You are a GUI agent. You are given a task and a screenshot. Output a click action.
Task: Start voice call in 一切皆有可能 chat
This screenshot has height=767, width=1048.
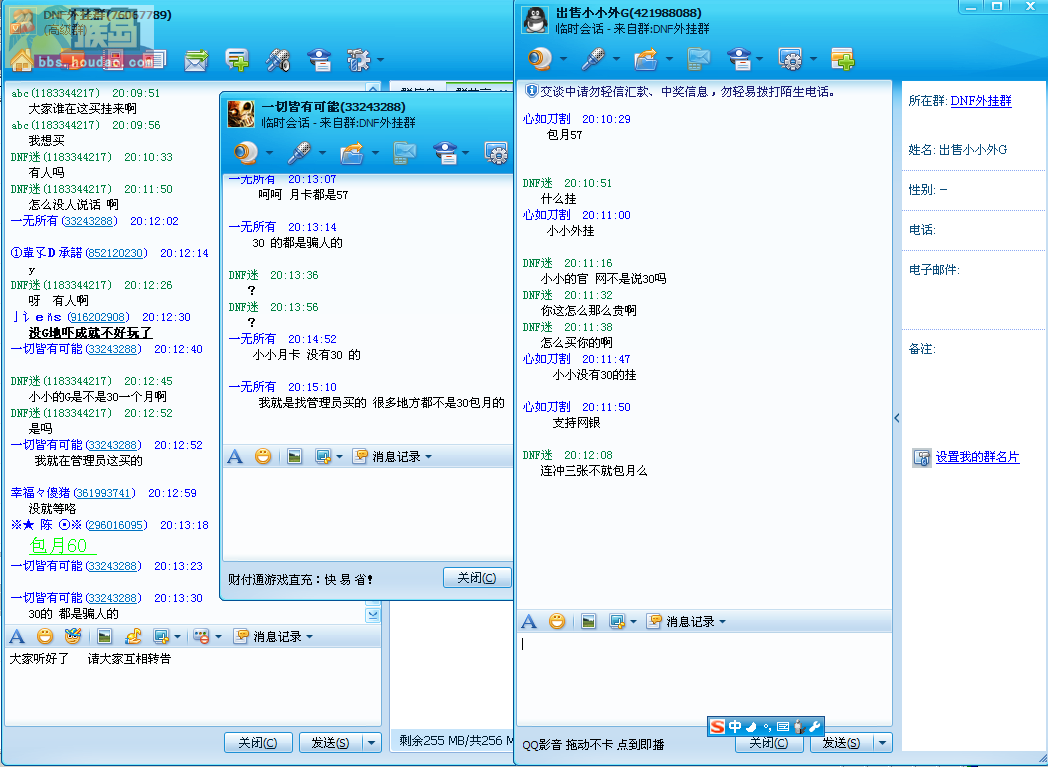[299, 153]
